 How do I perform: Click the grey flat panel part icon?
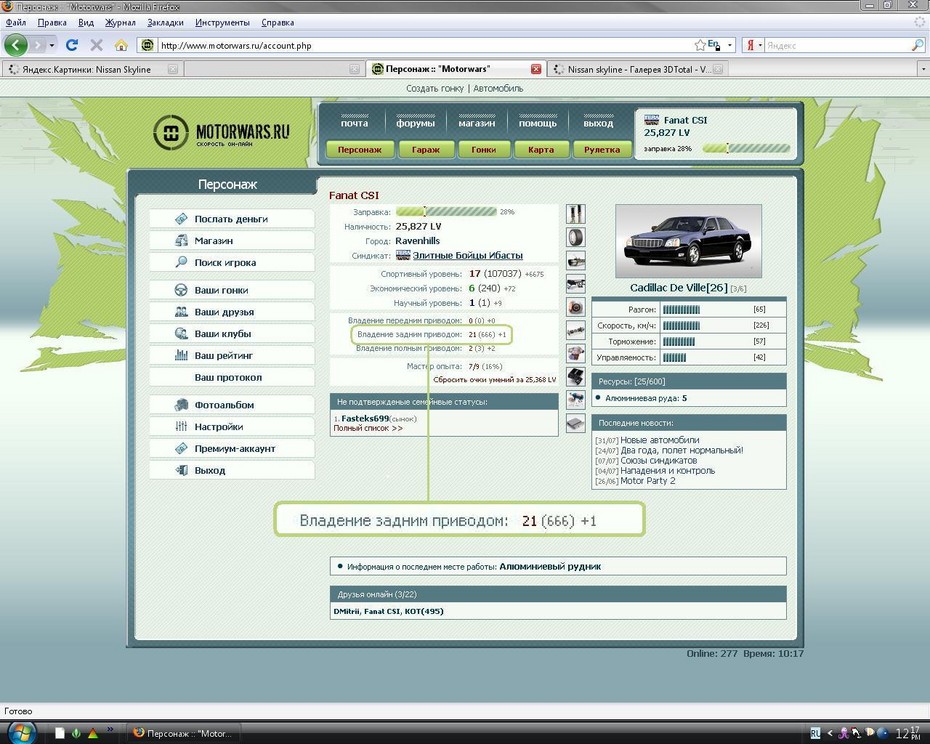click(575, 423)
